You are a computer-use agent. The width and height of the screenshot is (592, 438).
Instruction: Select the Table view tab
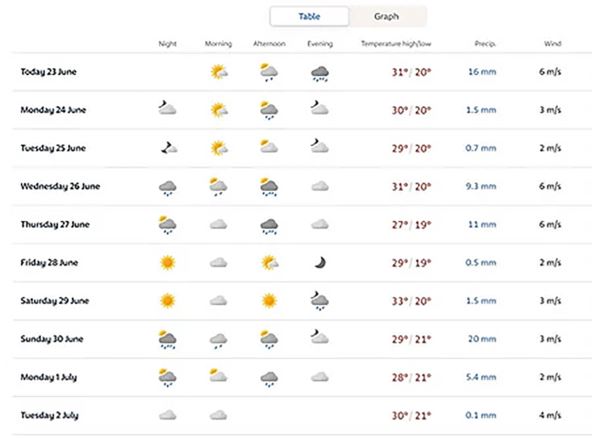pos(309,17)
